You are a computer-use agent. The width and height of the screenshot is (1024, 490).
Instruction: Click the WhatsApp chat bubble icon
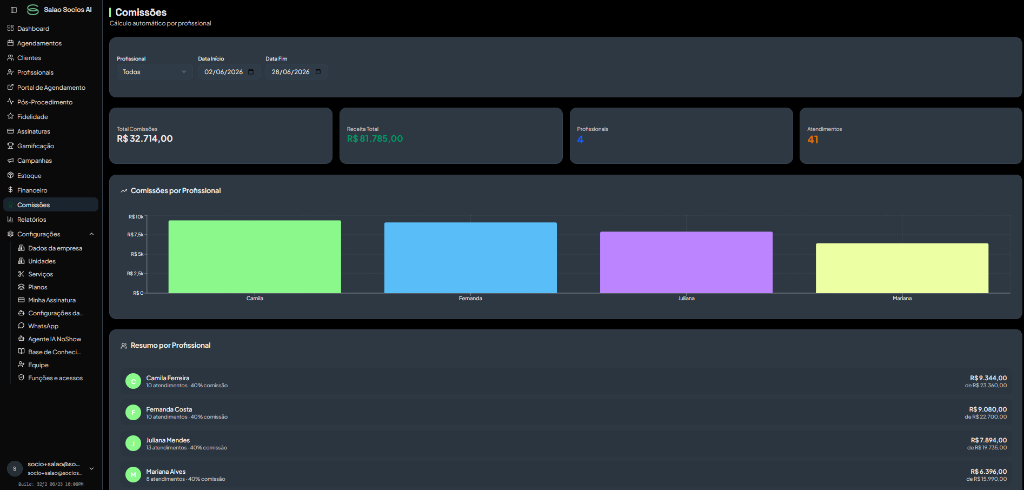pos(22,326)
